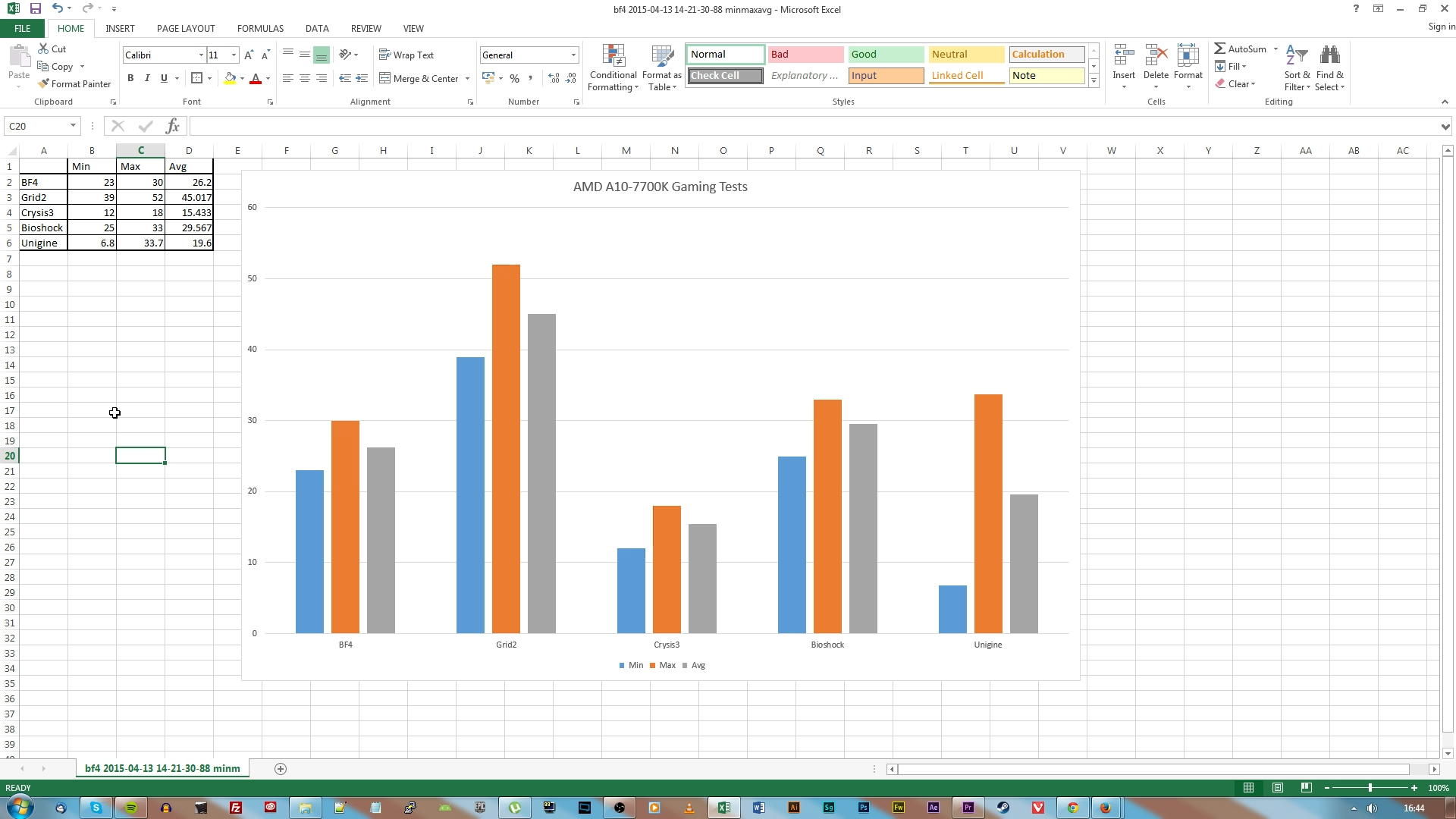Toggle Italic formatting
1456x819 pixels.
[x=147, y=78]
